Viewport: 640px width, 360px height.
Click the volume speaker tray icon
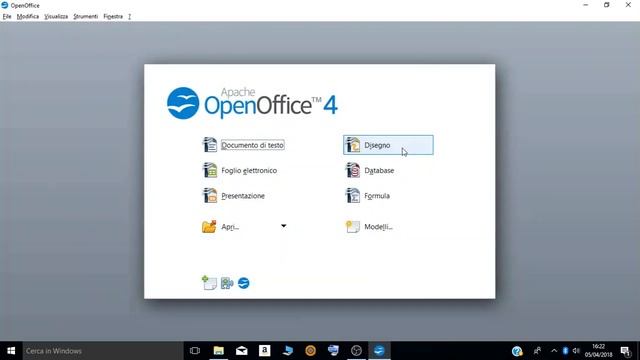point(576,351)
